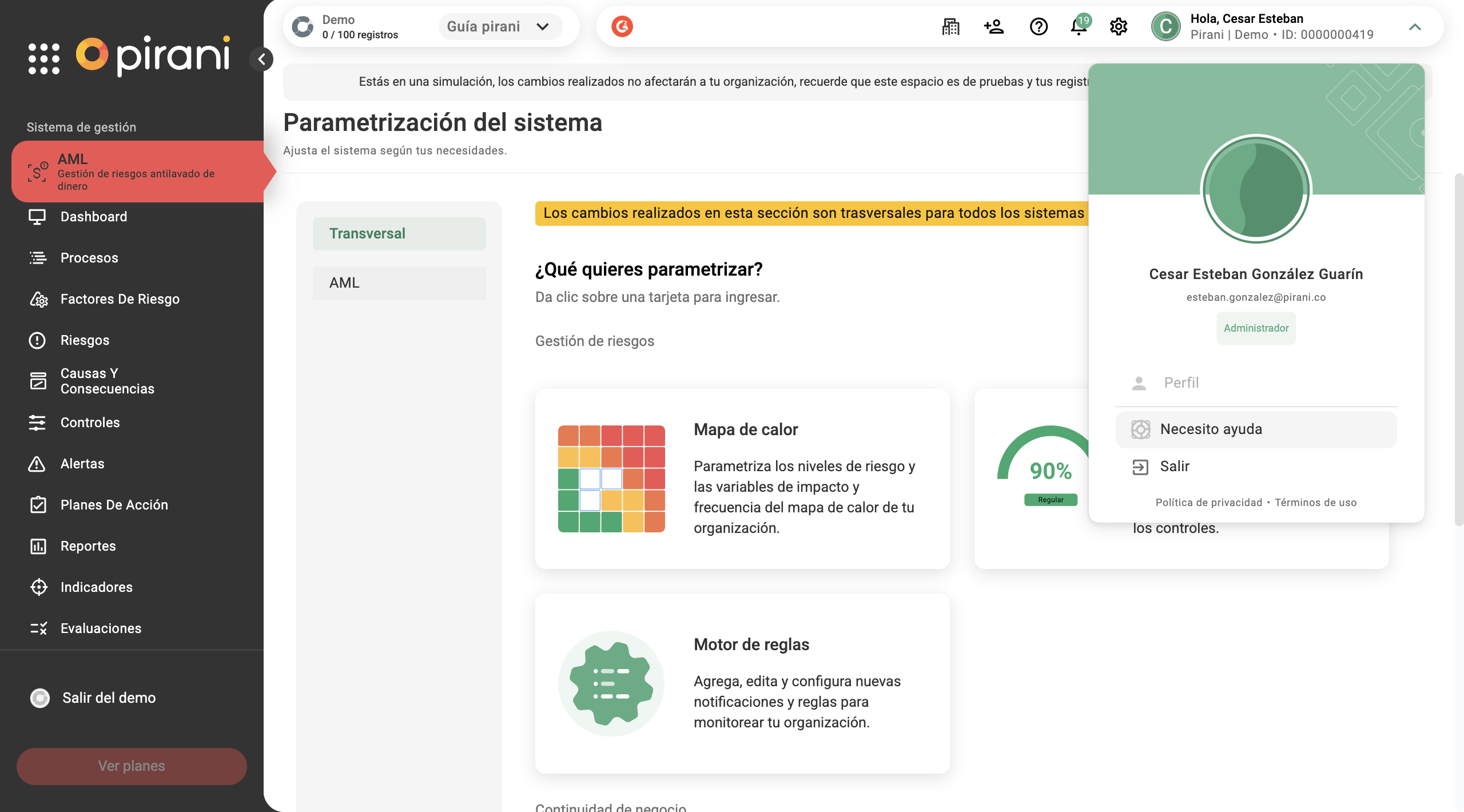
Task: Click the Ver planes button
Action: pyautogui.click(x=132, y=766)
